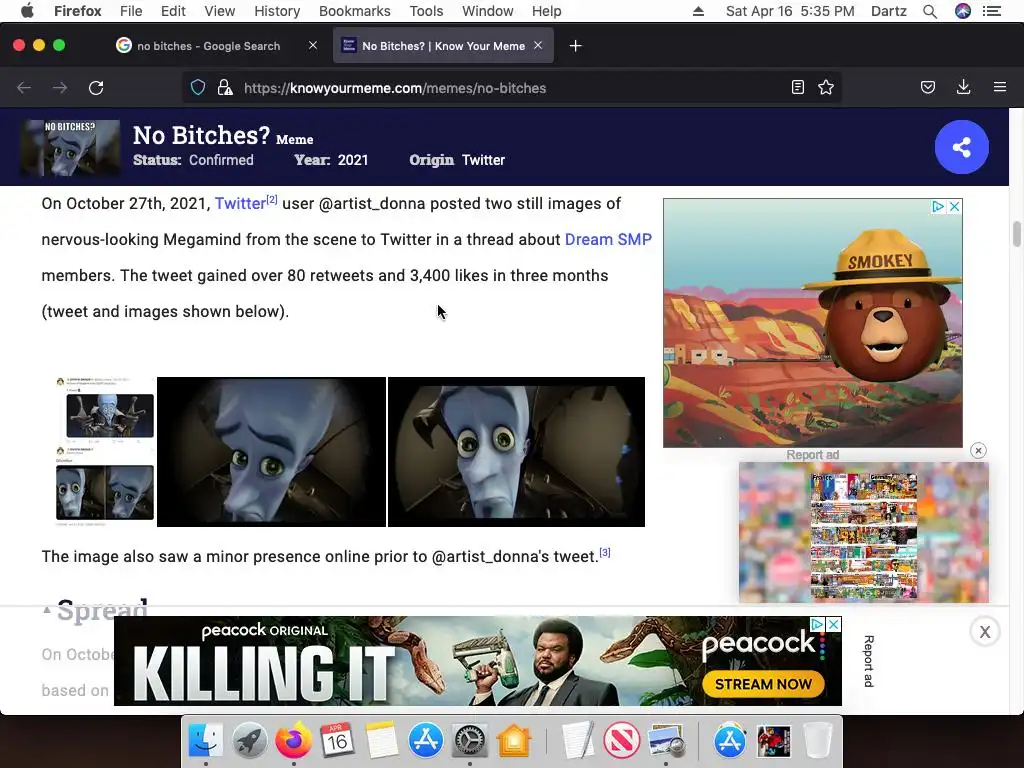Collapse the Spread section heading triangle
The height and width of the screenshot is (768, 1024).
coord(46,610)
